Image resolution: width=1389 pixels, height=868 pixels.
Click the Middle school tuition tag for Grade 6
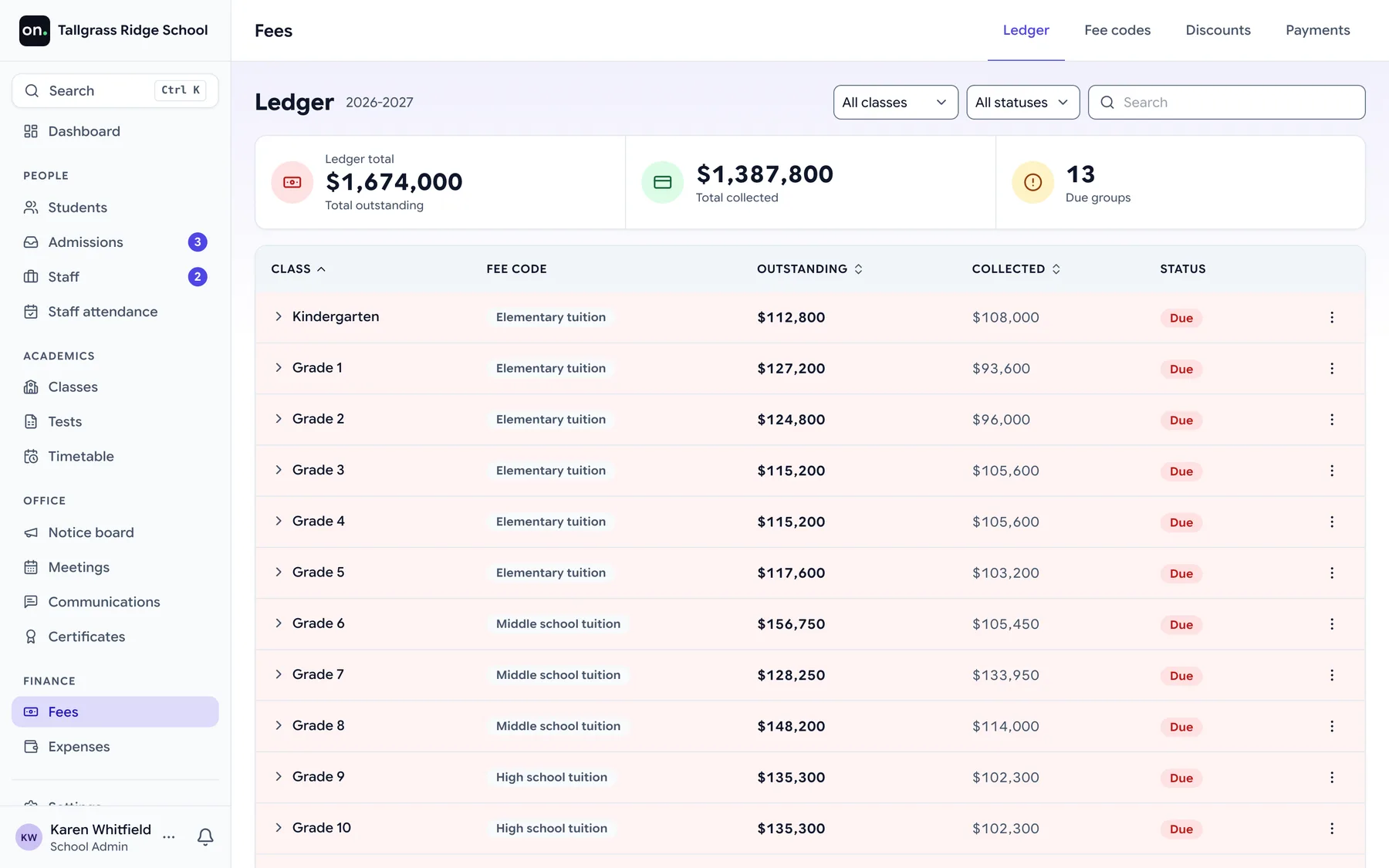[x=558, y=624]
